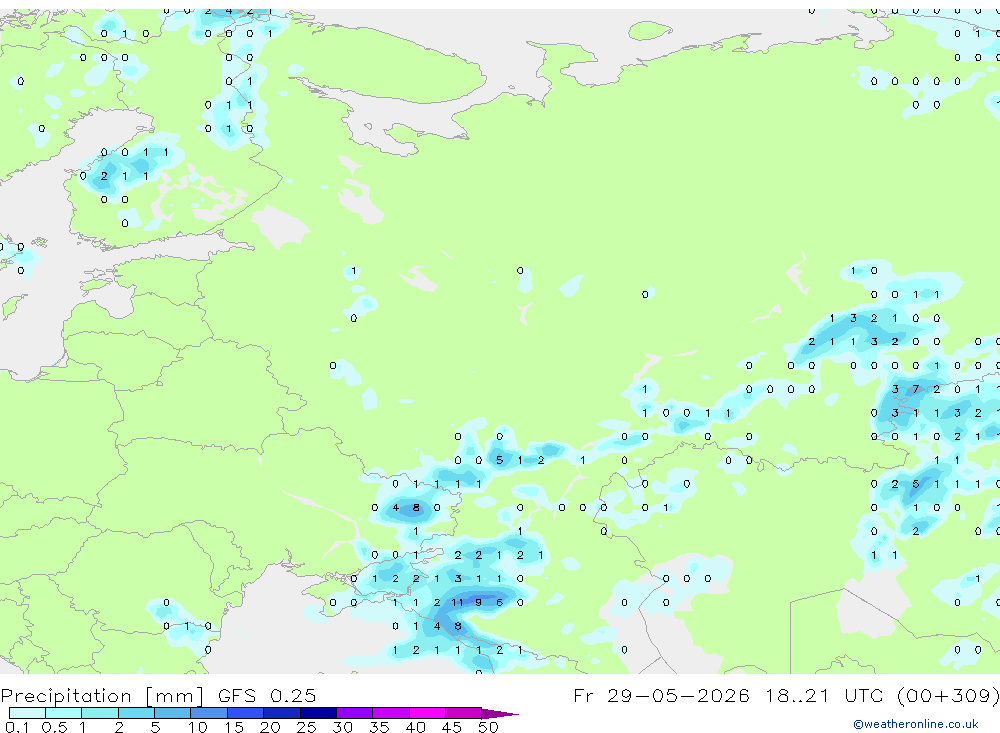Viewport: 1000px width, 733px height.
Task: Click the '10' legend scale label
Action: pyautogui.click(x=198, y=727)
